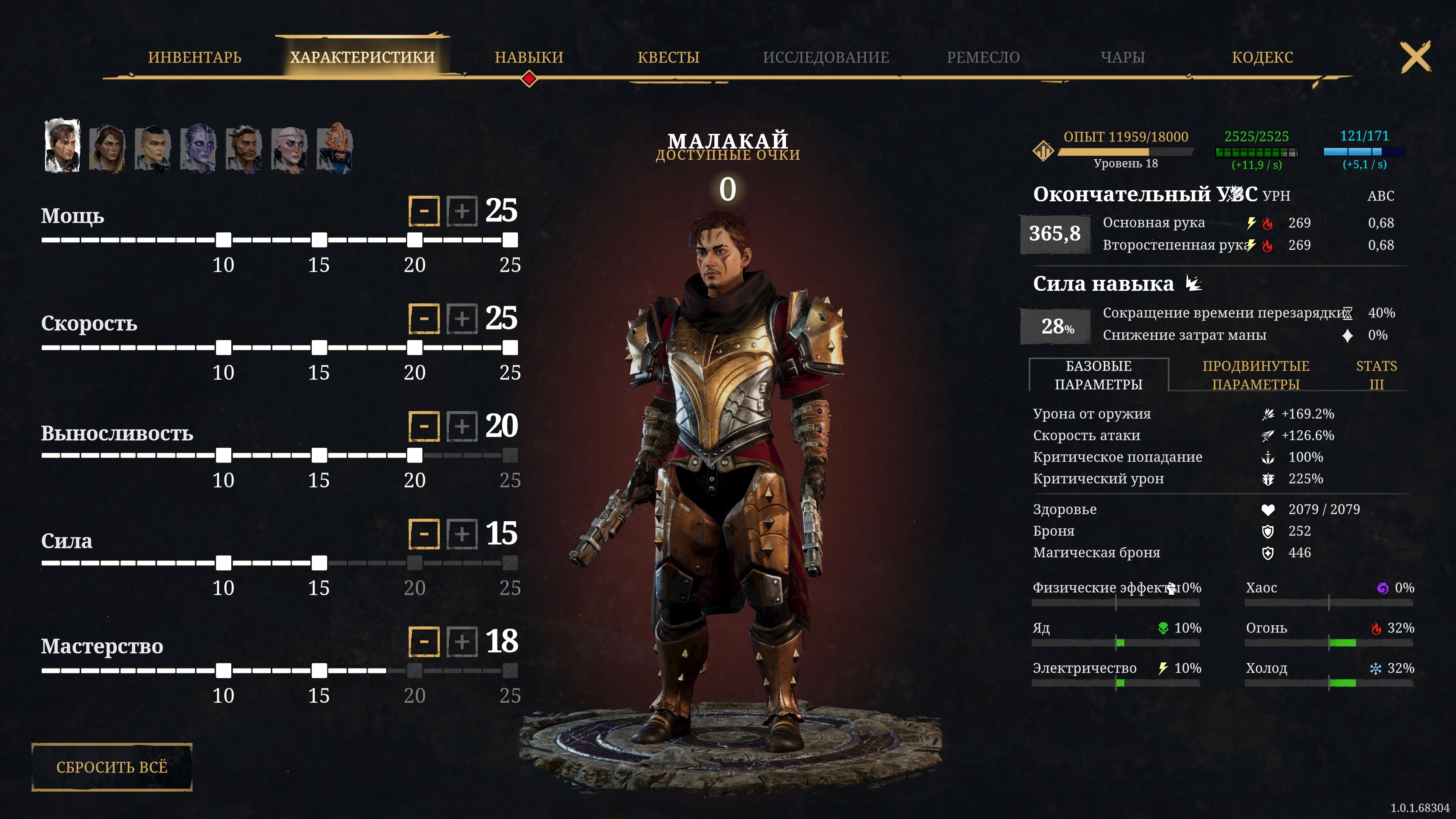The image size is (1456, 819).
Task: Click the Сила навыка skill power icon
Action: (x=1193, y=283)
